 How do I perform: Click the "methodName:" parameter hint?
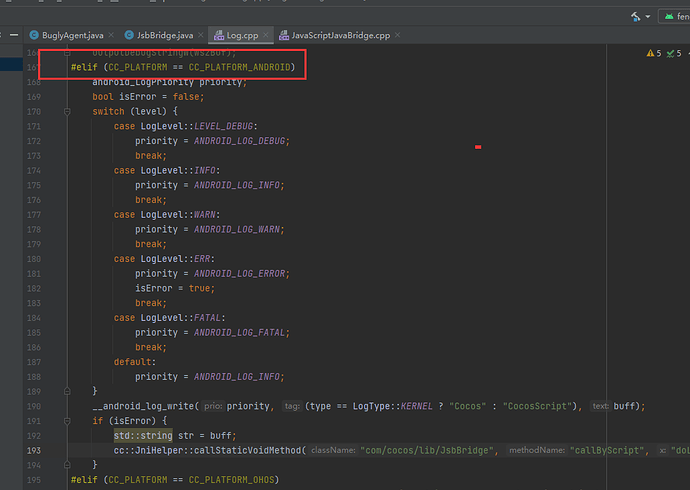pyautogui.click(x=537, y=450)
